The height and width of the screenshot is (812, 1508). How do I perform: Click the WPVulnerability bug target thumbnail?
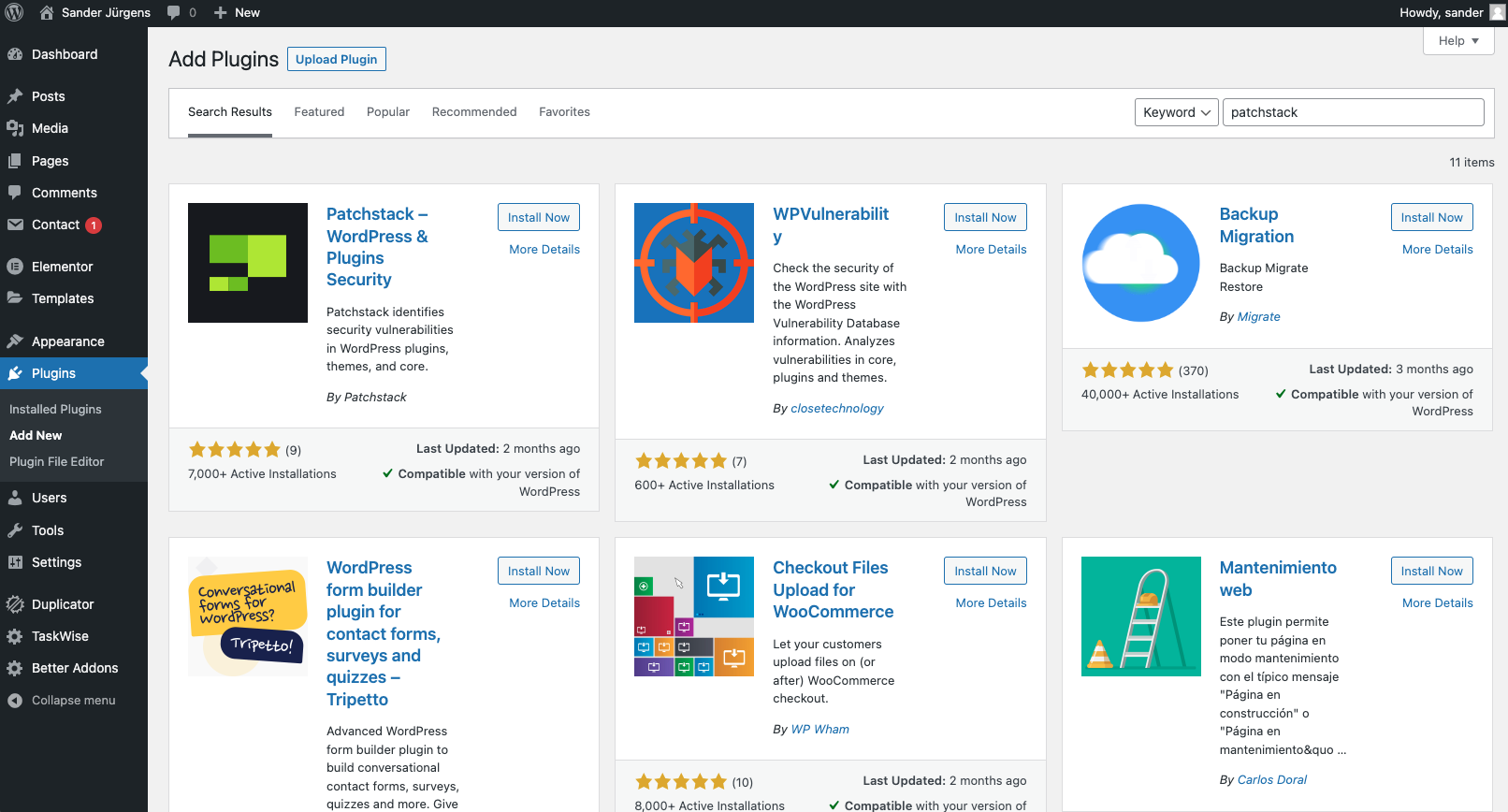(694, 263)
